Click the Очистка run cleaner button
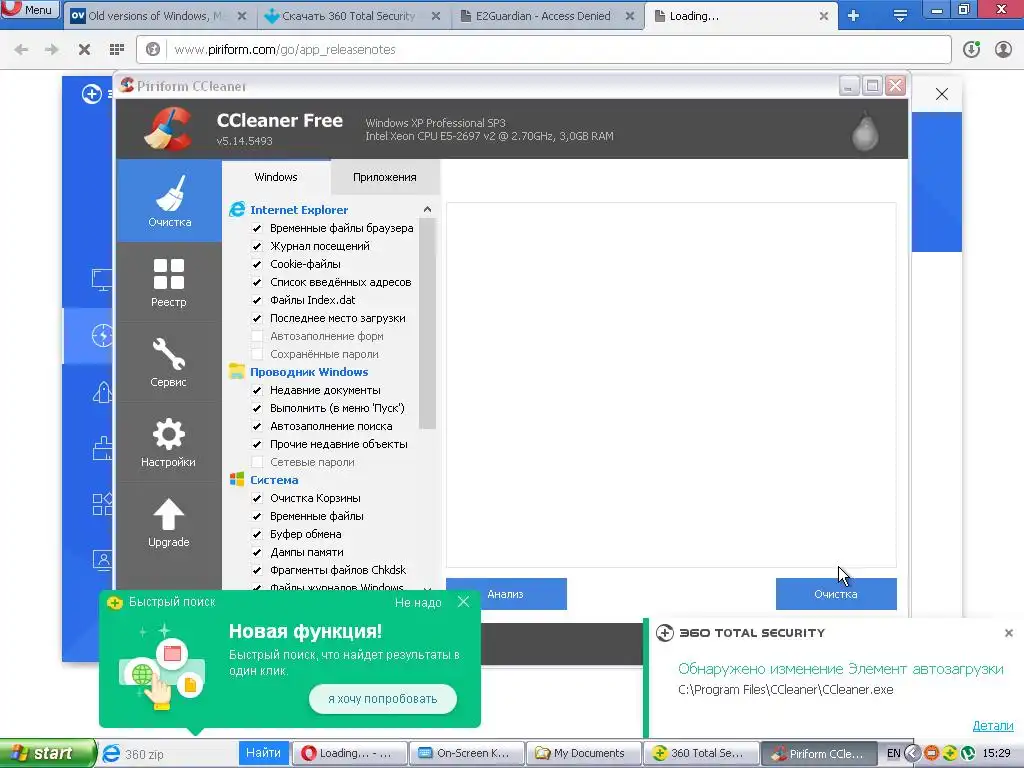 click(x=836, y=594)
